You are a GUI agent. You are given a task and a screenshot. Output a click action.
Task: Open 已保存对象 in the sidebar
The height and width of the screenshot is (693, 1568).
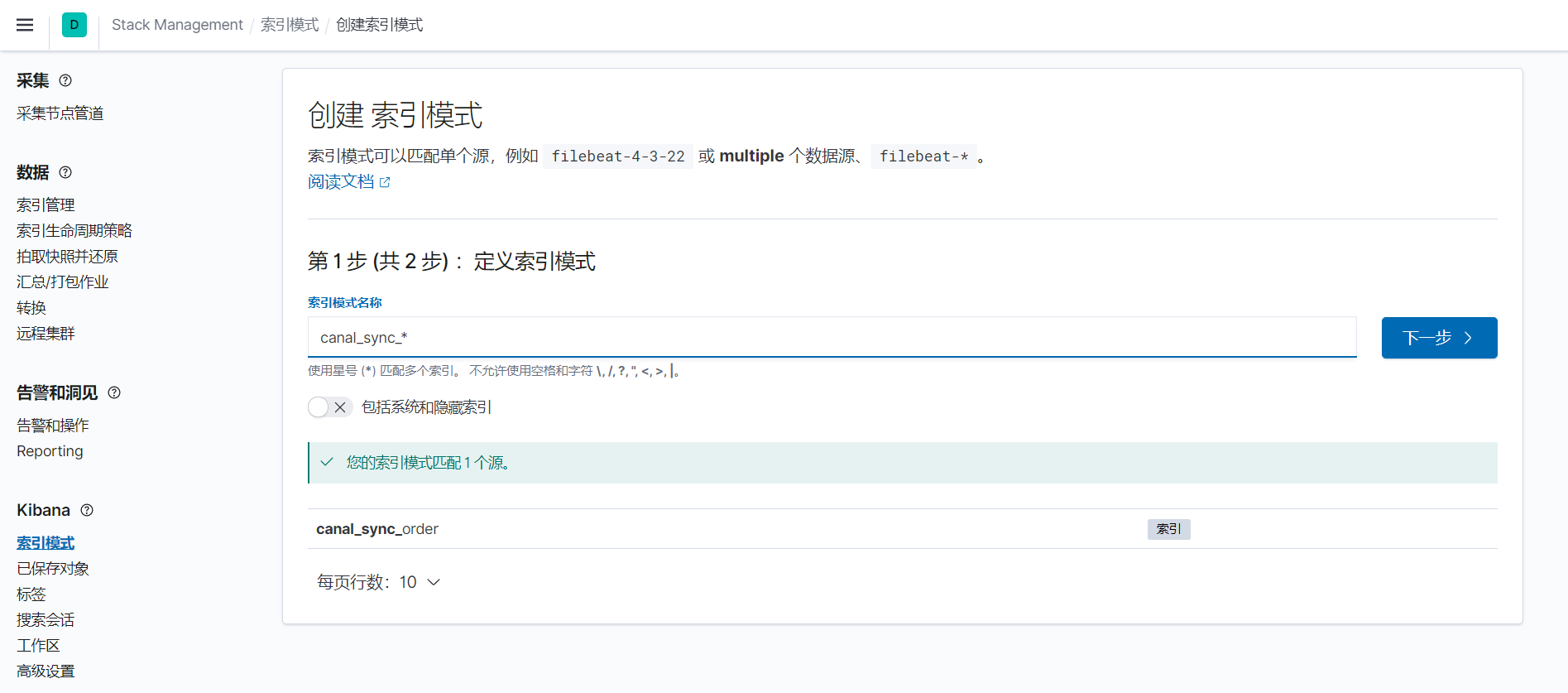tap(53, 569)
